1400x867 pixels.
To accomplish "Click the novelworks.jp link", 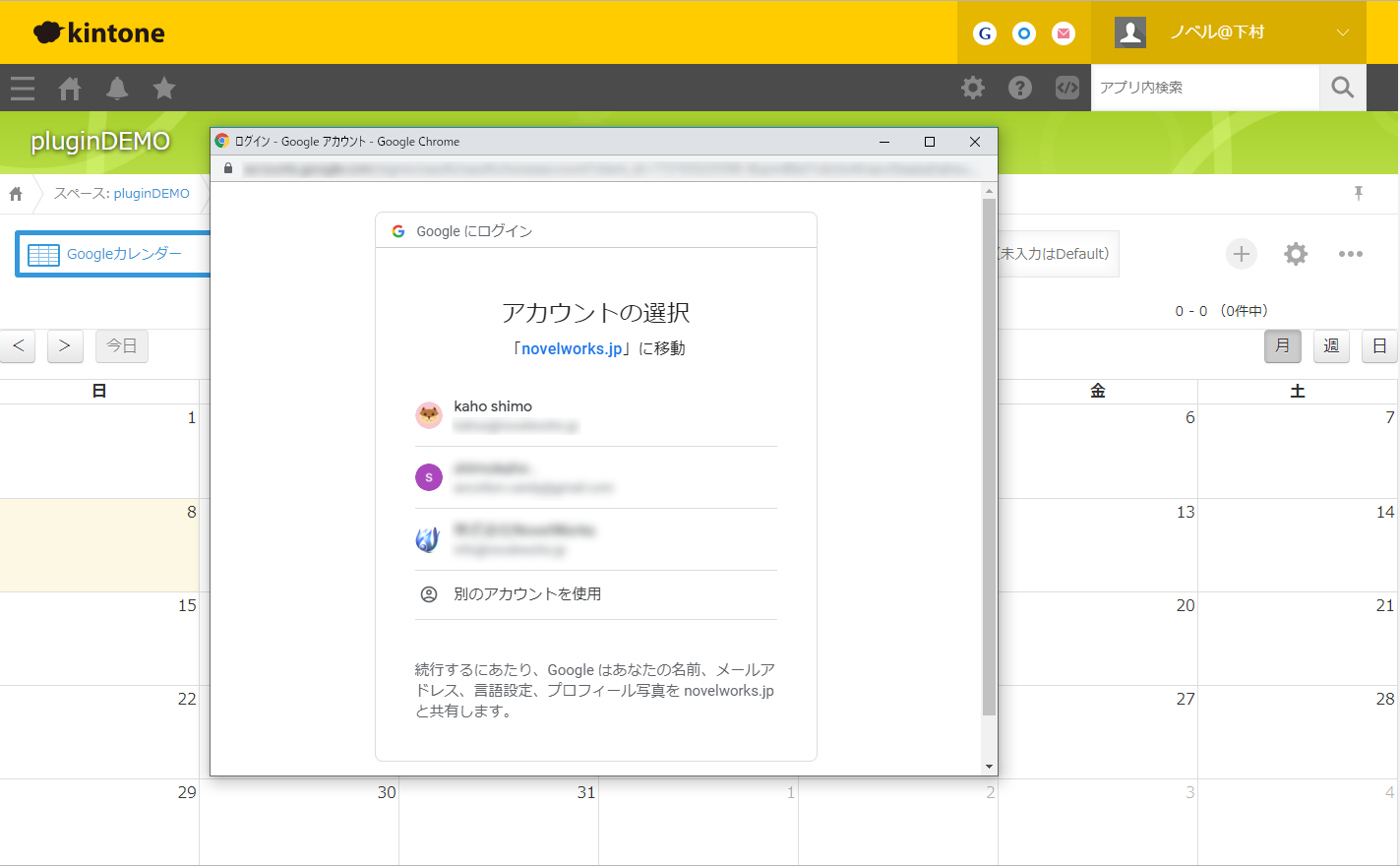I will click(x=572, y=348).
